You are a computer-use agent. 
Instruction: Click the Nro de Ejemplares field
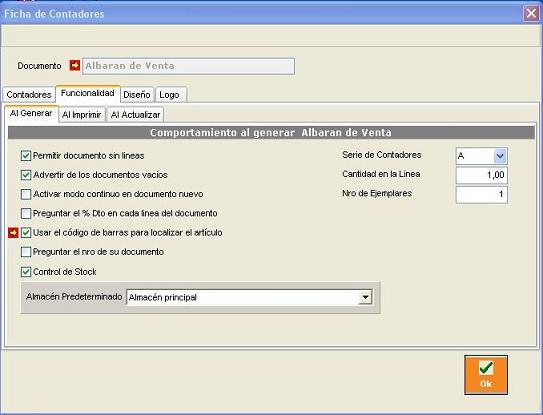(x=481, y=195)
